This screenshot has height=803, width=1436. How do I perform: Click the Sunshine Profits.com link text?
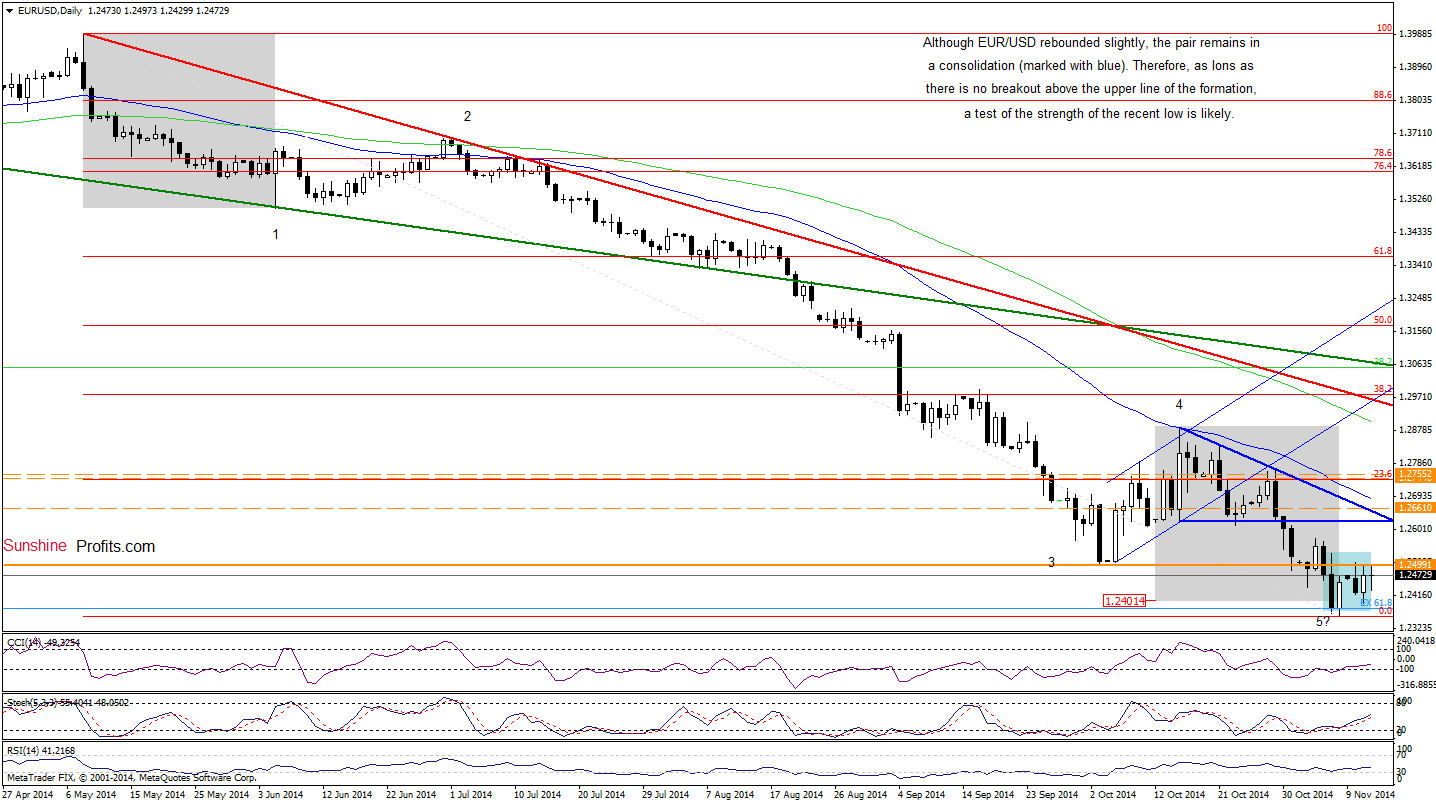[80, 546]
